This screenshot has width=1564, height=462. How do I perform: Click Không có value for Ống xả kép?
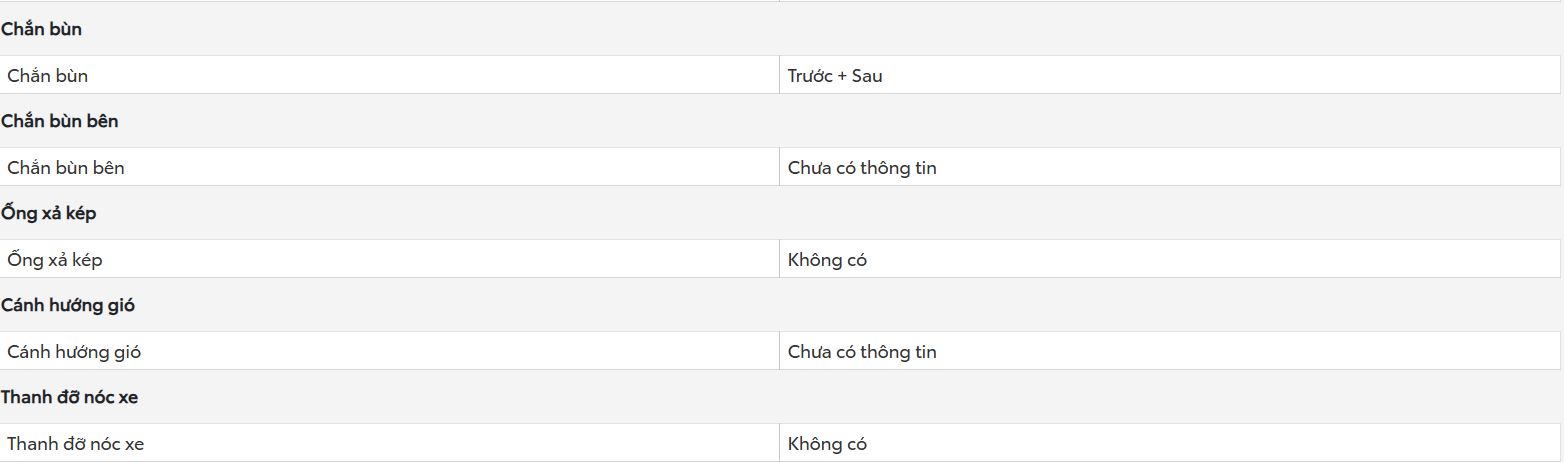pos(827,260)
